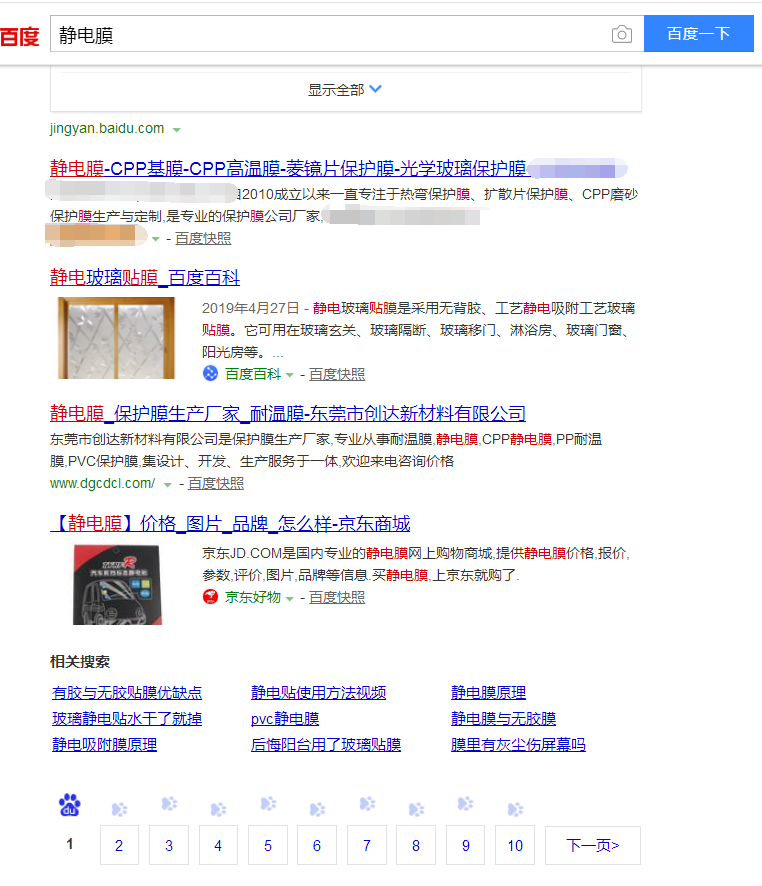Image resolution: width=762 pixels, height=886 pixels.
Task: Open 【静电膜】价格_图片_品牌 京东商城 result
Action: (230, 524)
